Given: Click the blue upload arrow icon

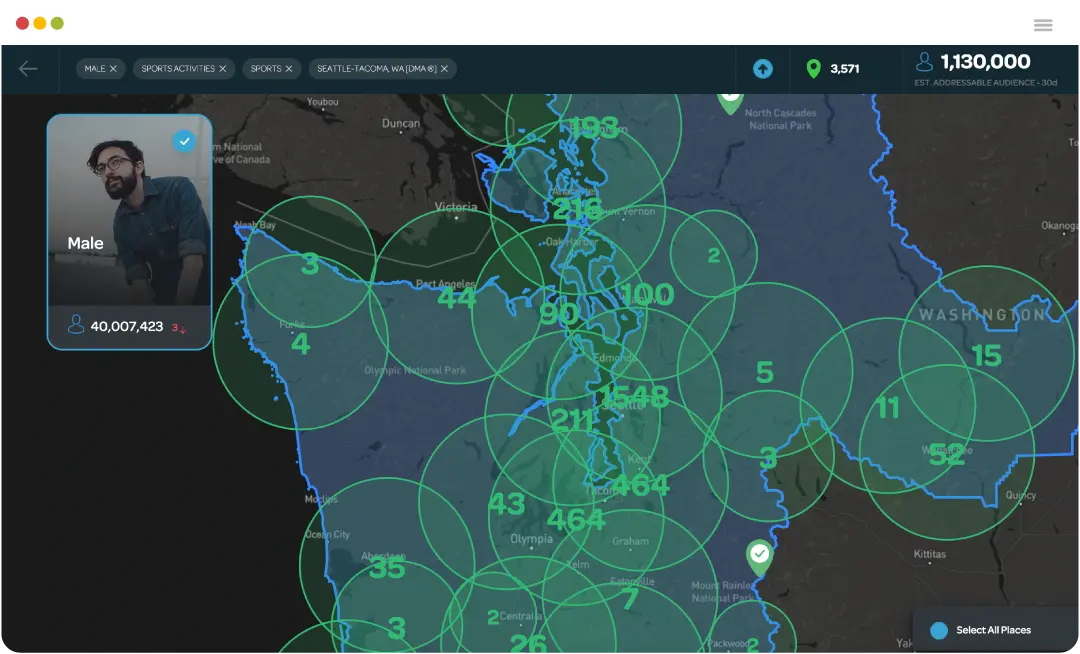Looking at the screenshot, I should pyautogui.click(x=762, y=69).
